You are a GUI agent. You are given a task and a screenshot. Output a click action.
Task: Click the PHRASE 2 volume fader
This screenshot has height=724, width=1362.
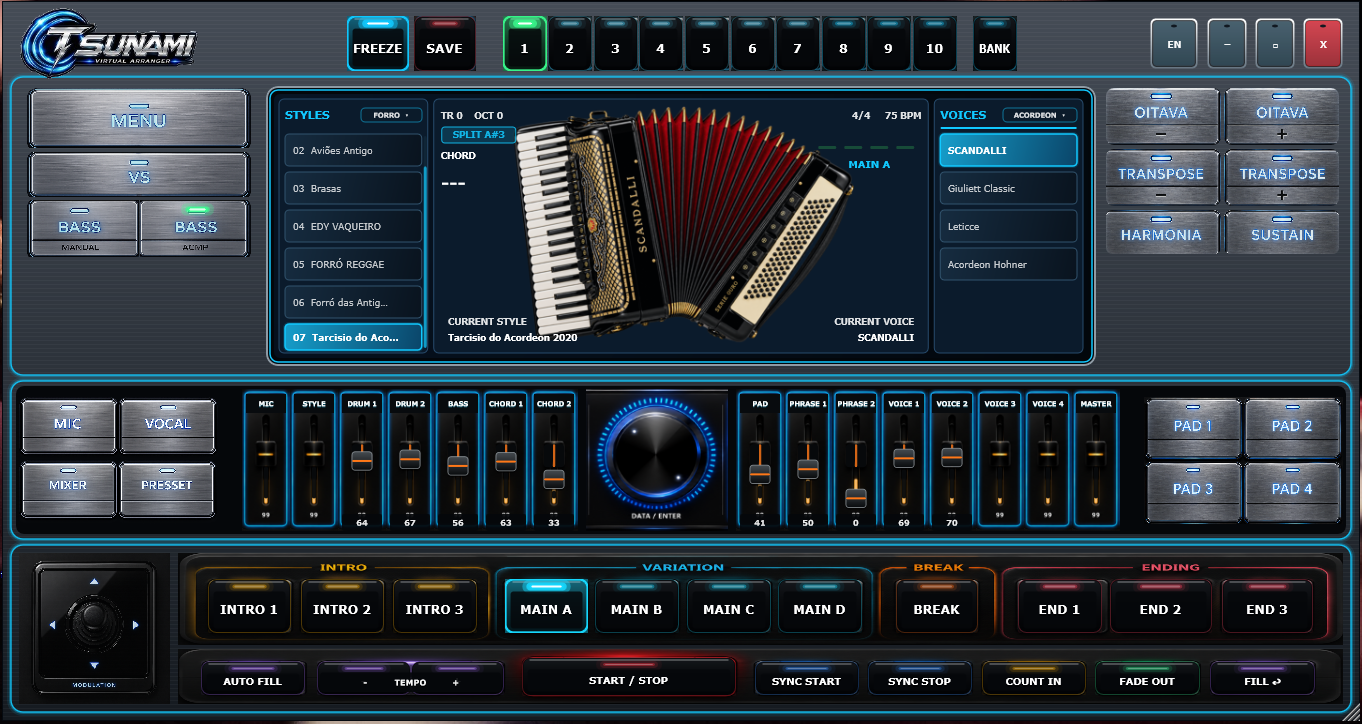tap(855, 497)
